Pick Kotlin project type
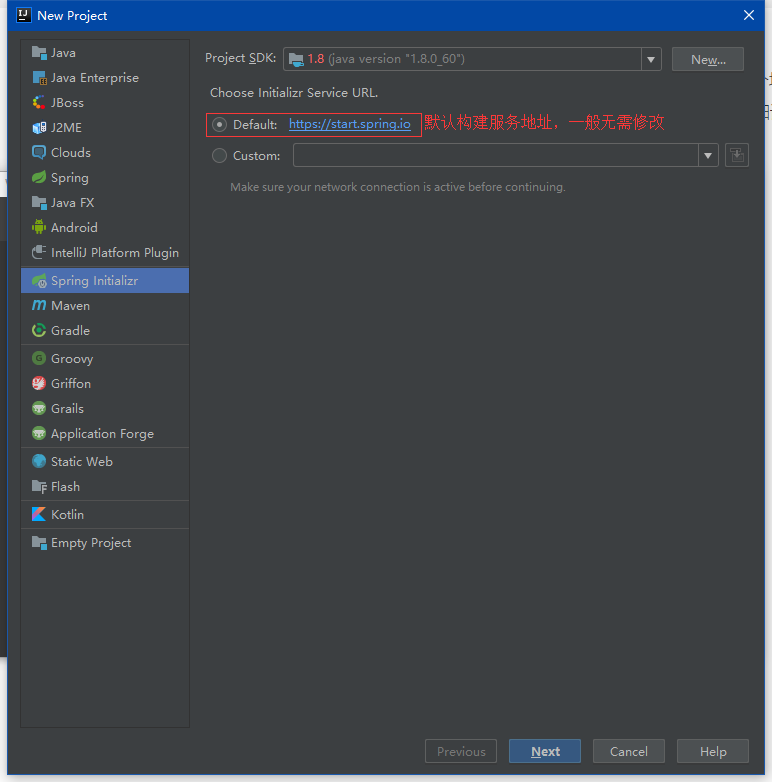This screenshot has height=782, width=772. 105,514
